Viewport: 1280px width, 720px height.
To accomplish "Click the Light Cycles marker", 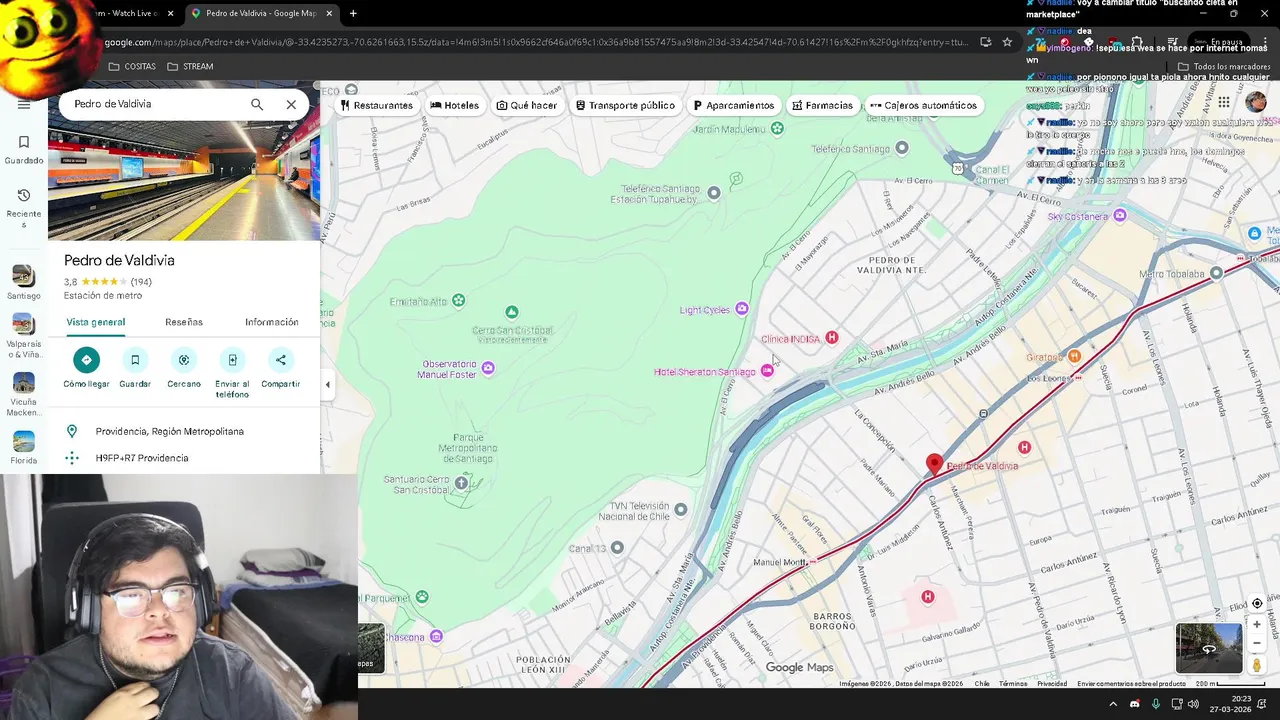I will (741, 309).
